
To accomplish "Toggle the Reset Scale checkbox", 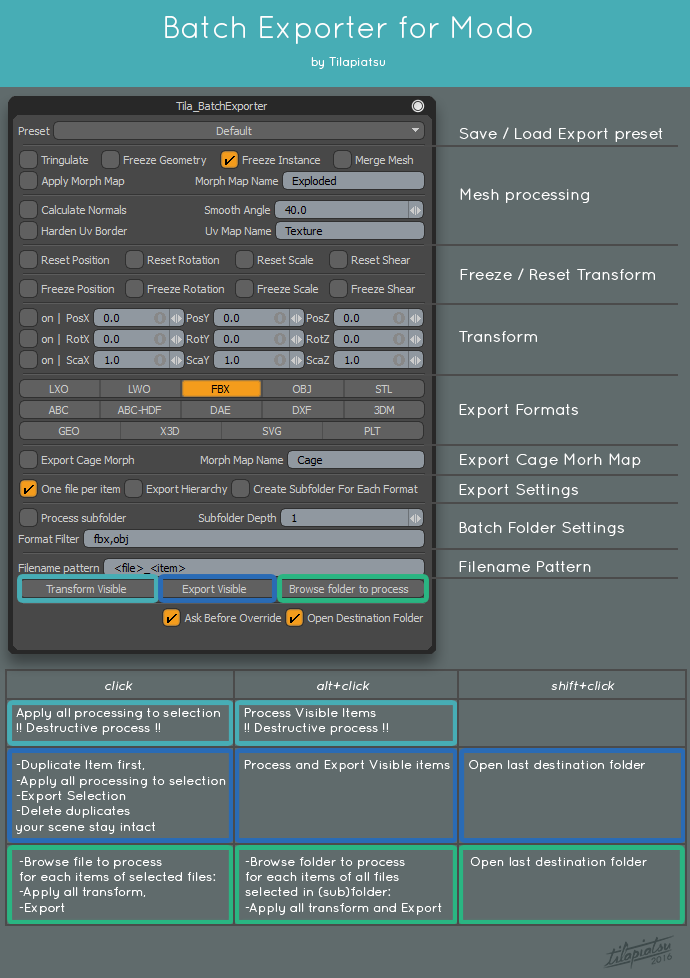I will point(244,259).
